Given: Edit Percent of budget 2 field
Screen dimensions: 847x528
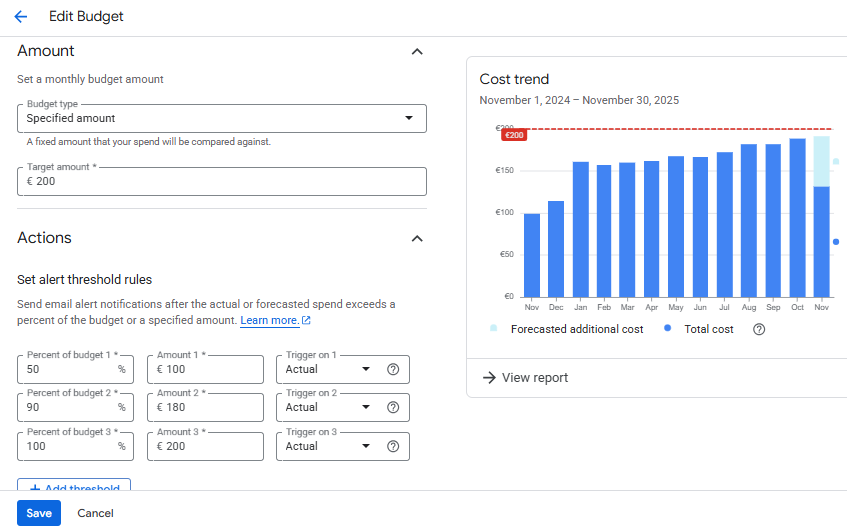Looking at the screenshot, I should pos(75,407).
